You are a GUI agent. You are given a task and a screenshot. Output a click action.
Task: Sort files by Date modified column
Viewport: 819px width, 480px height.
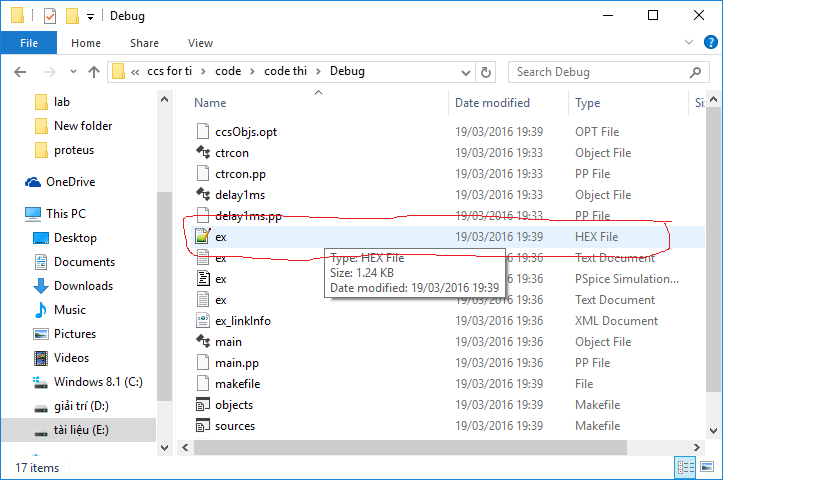(492, 103)
